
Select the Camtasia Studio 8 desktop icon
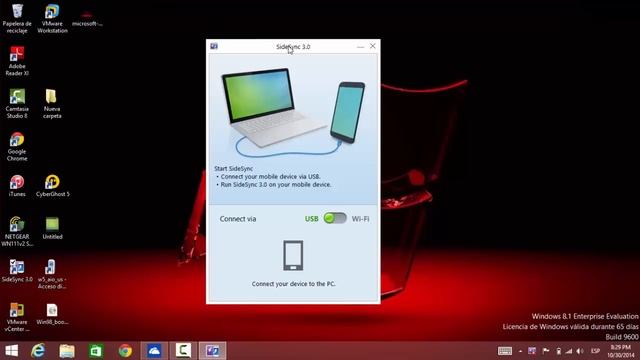[17, 104]
